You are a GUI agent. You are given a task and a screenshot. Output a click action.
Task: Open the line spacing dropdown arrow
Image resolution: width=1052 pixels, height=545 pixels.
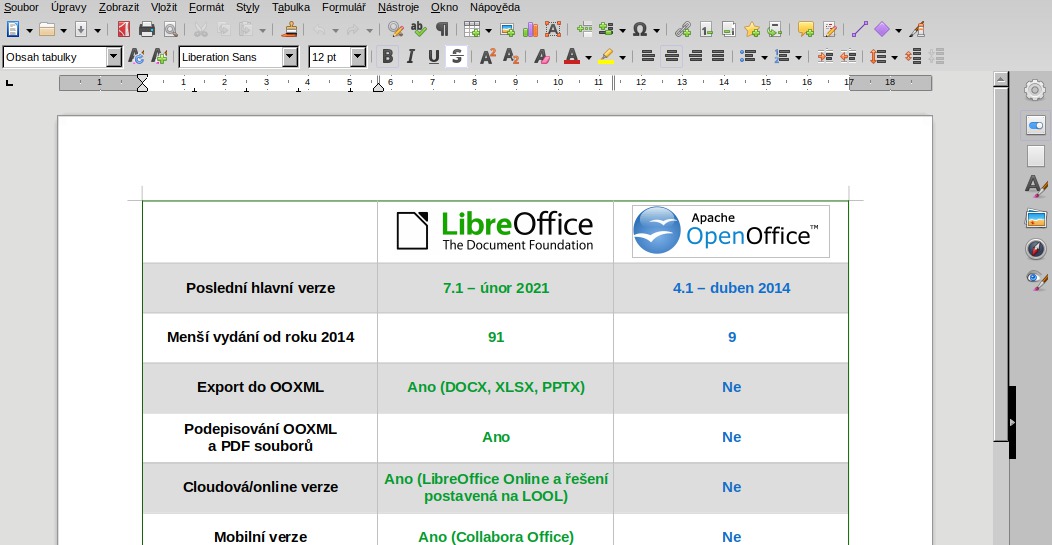(894, 58)
